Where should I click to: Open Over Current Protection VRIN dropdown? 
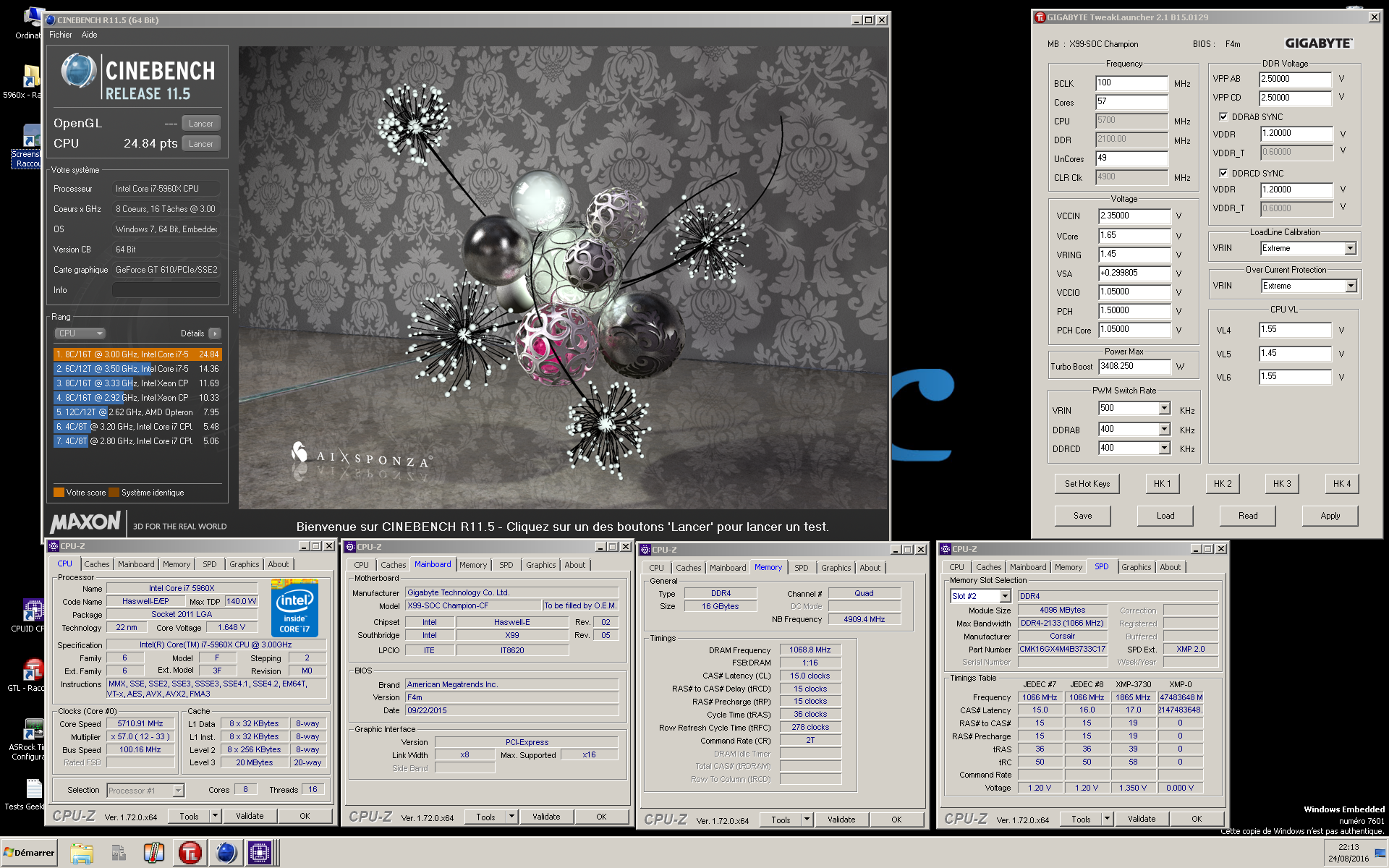(1350, 286)
